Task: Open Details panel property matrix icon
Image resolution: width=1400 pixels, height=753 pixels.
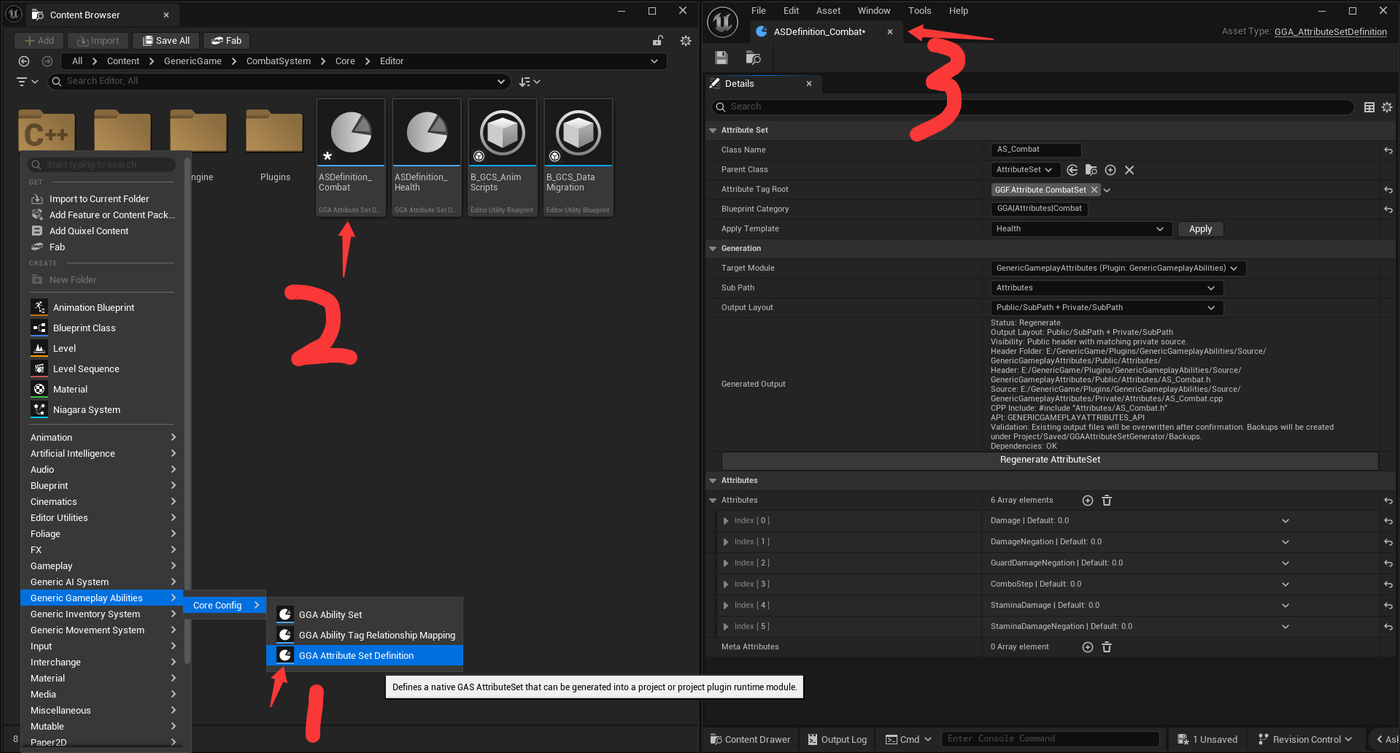Action: pos(1369,107)
